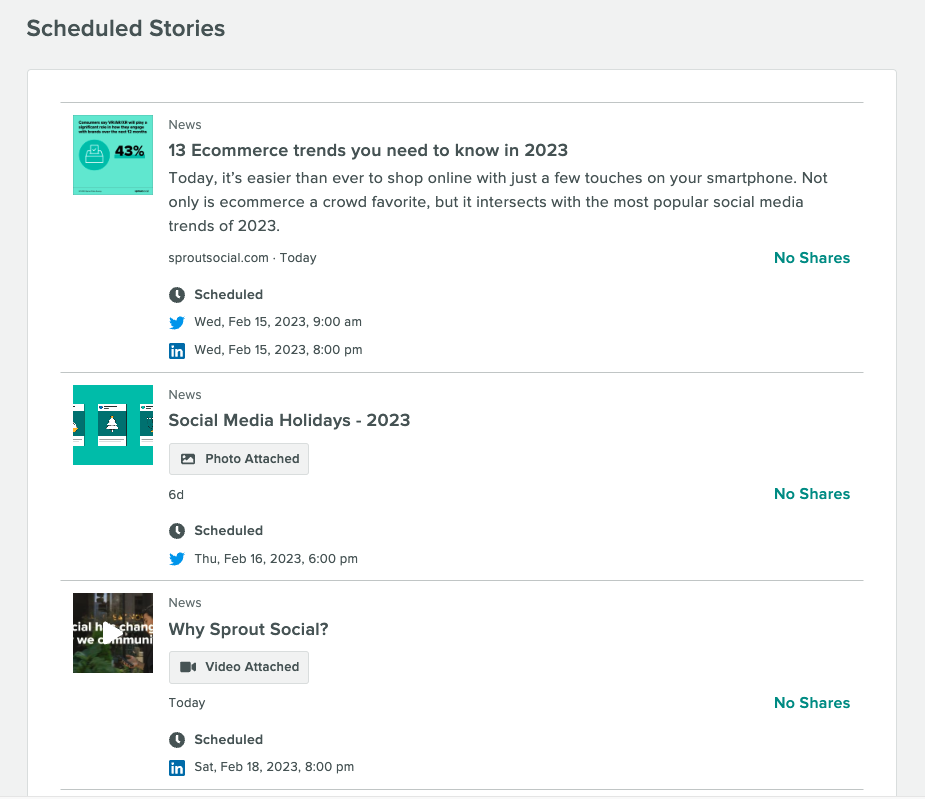Open the Why Sprout Social? title

point(248,629)
